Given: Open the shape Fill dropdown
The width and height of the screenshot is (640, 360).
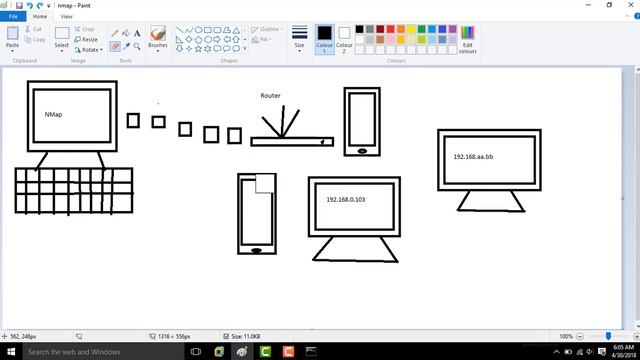Looking at the screenshot, I should click(262, 40).
